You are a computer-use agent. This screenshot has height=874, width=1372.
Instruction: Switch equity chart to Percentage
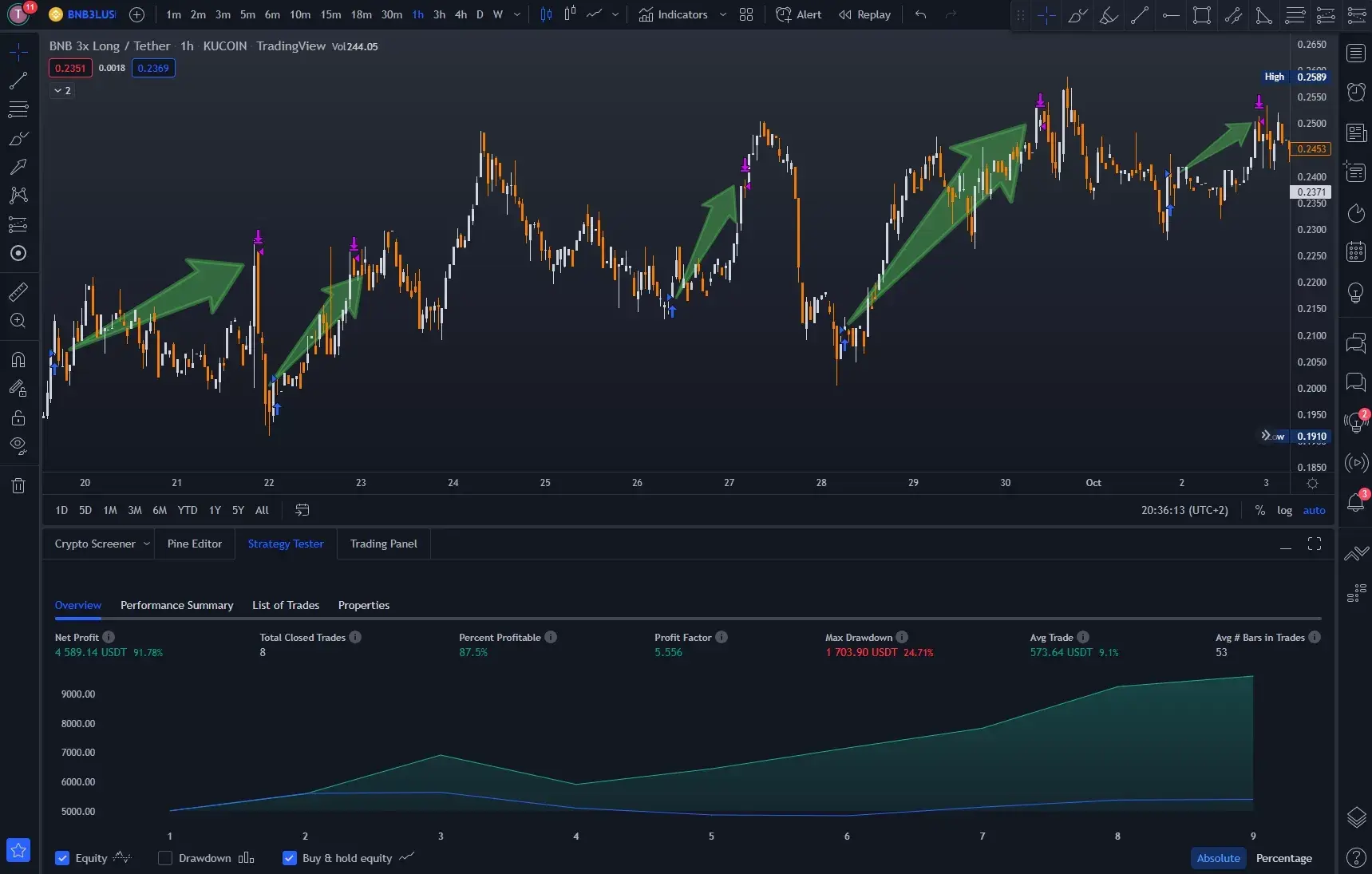click(x=1283, y=858)
